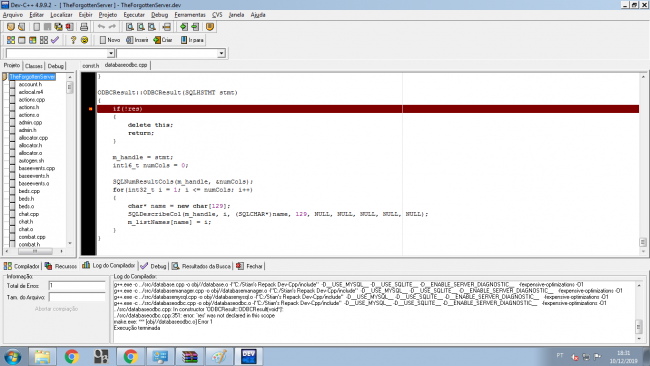Click the Ir para bookmark button
This screenshot has width=650, height=366.
pyautogui.click(x=192, y=40)
